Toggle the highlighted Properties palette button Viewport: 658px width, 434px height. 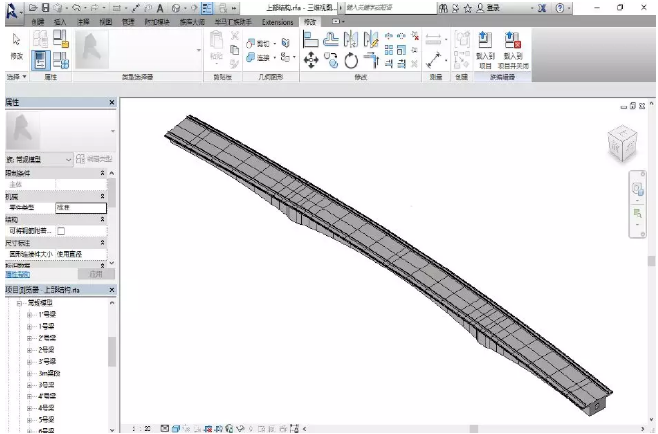[x=41, y=60]
